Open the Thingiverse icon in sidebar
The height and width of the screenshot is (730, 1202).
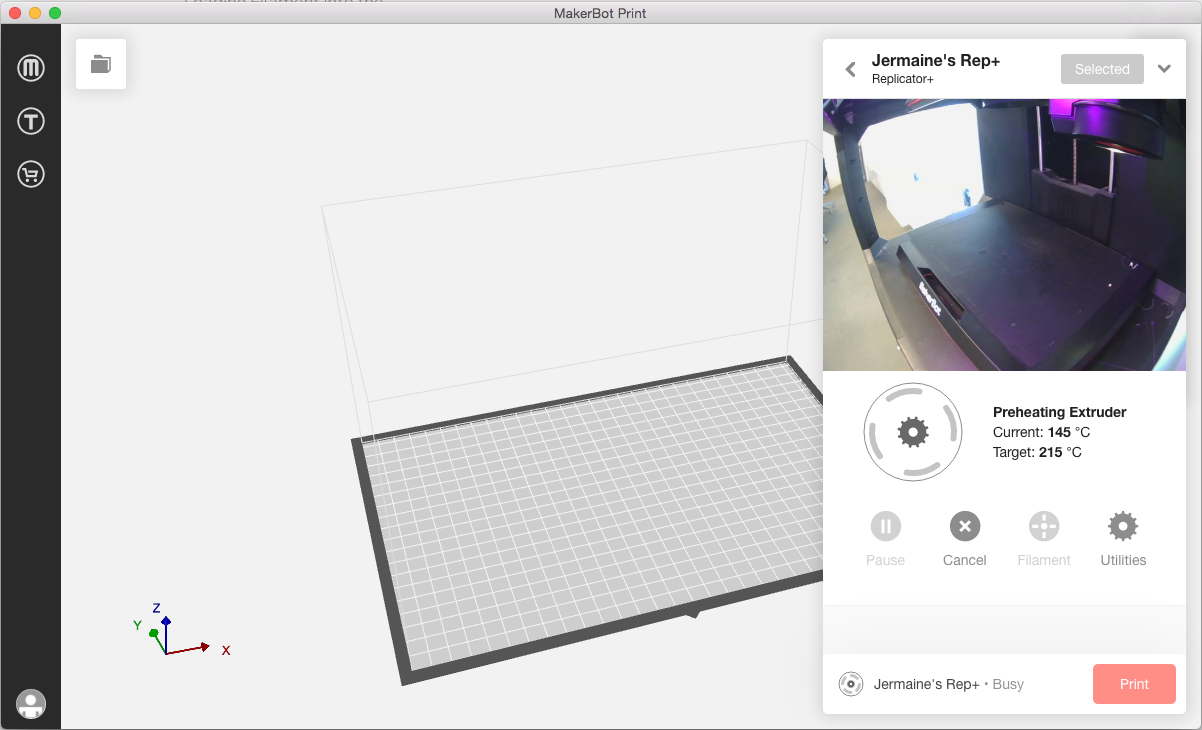(x=31, y=122)
